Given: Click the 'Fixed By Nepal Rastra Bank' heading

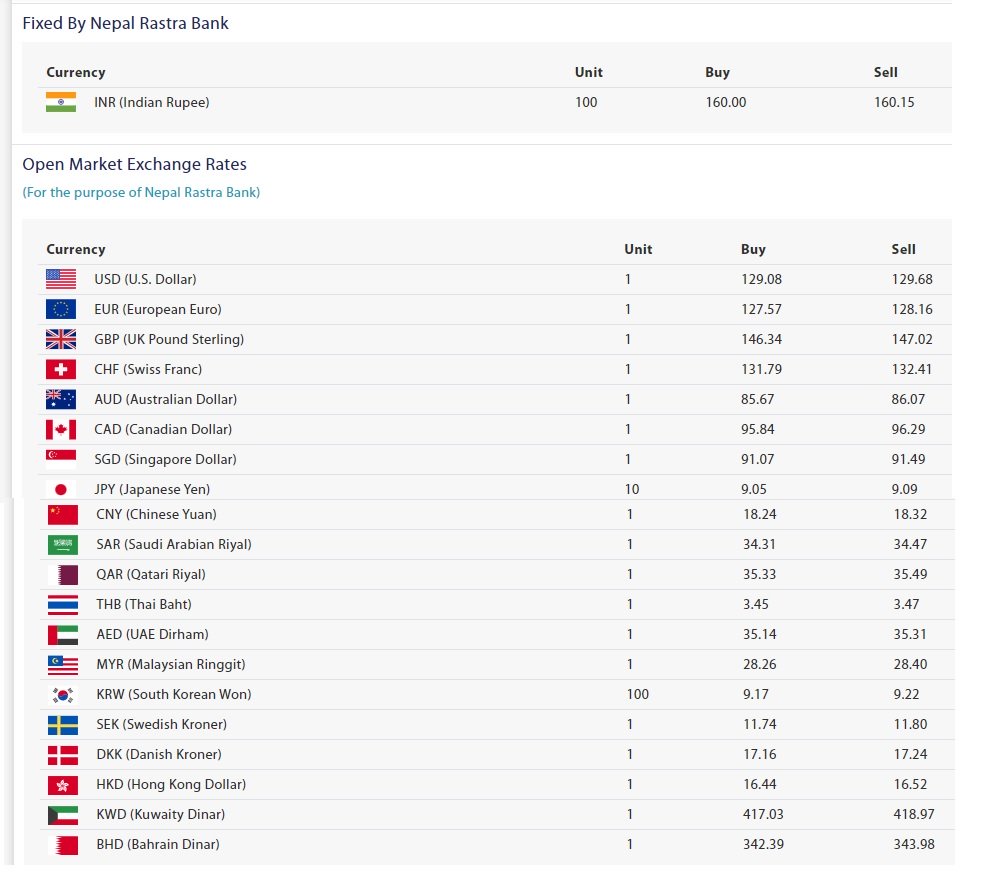Looking at the screenshot, I should point(125,23).
